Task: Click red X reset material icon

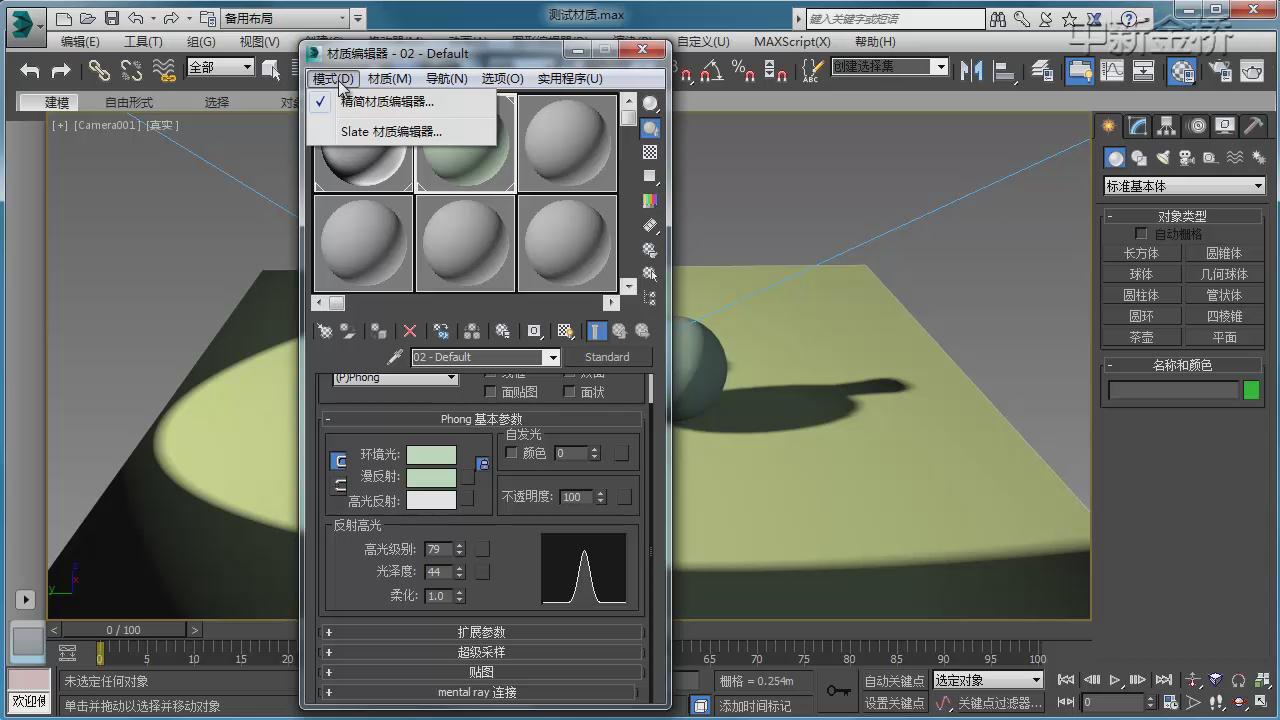Action: click(409, 331)
